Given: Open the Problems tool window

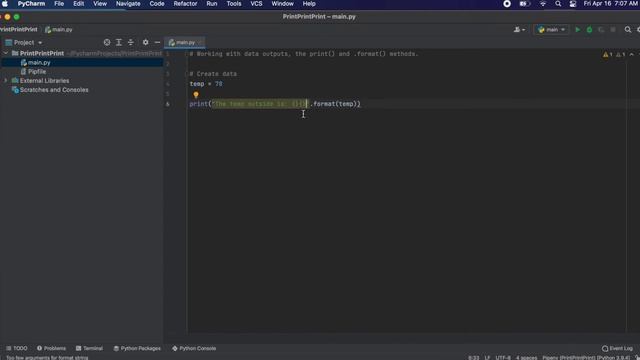Looking at the screenshot, I should pyautogui.click(x=51, y=348).
